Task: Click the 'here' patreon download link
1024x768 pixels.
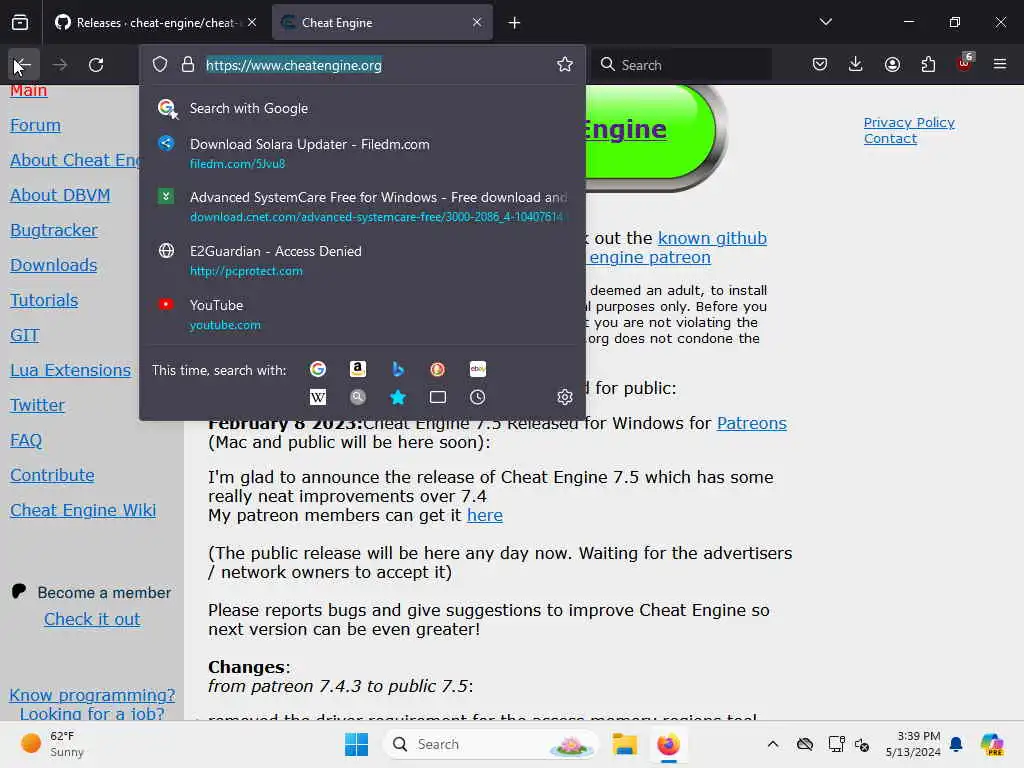Action: [485, 515]
